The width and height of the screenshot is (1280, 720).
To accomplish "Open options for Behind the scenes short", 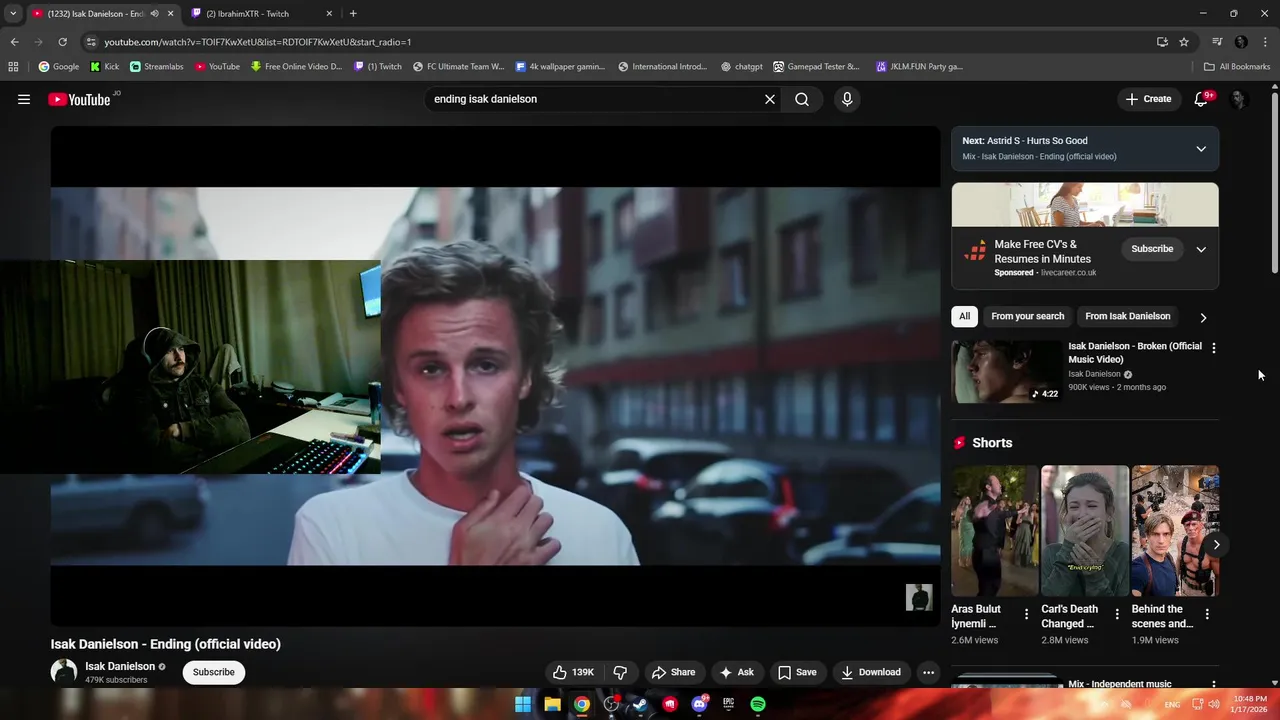I will click(1207, 614).
